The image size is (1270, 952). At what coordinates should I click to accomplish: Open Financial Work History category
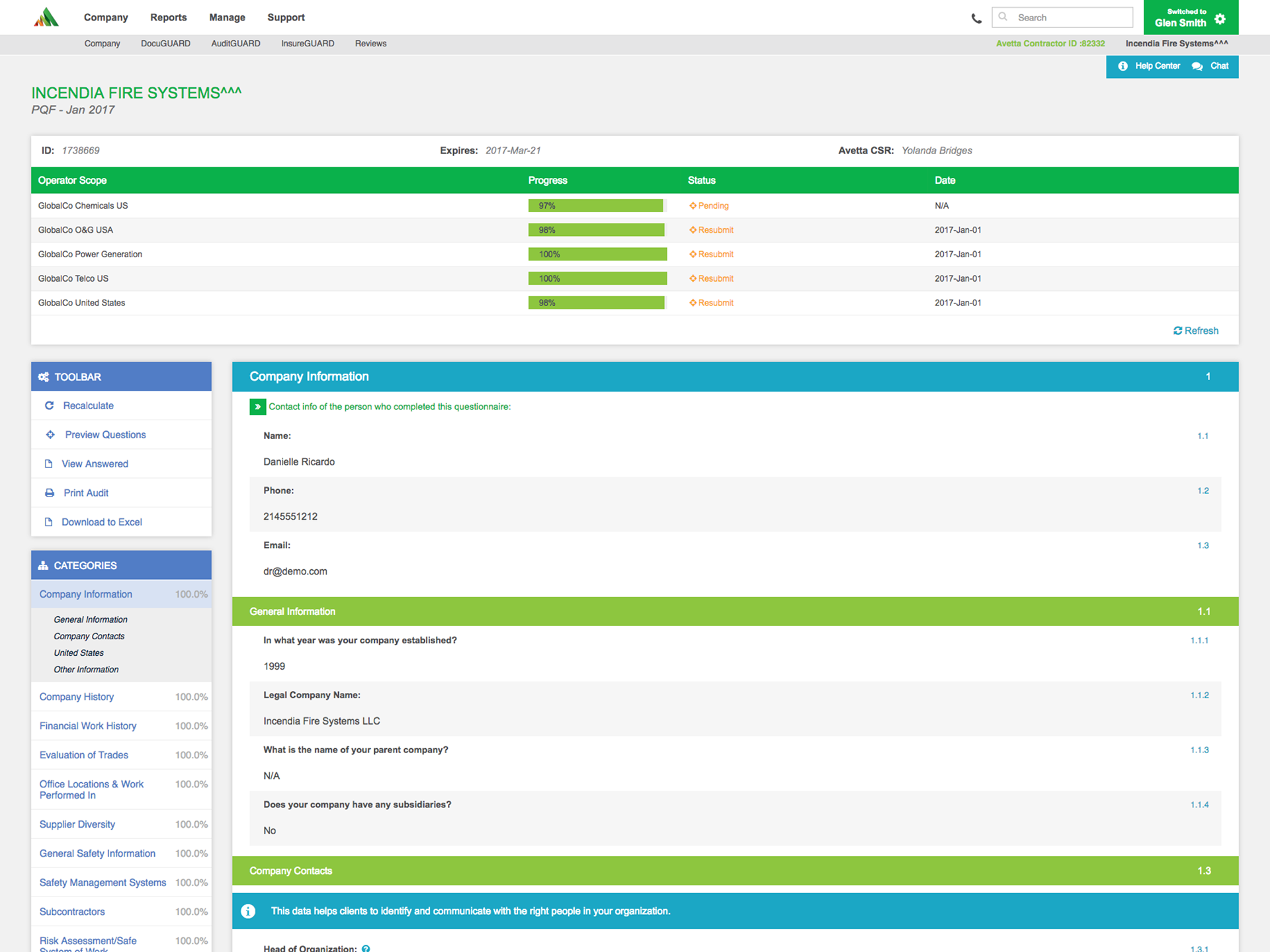pyautogui.click(x=121, y=726)
